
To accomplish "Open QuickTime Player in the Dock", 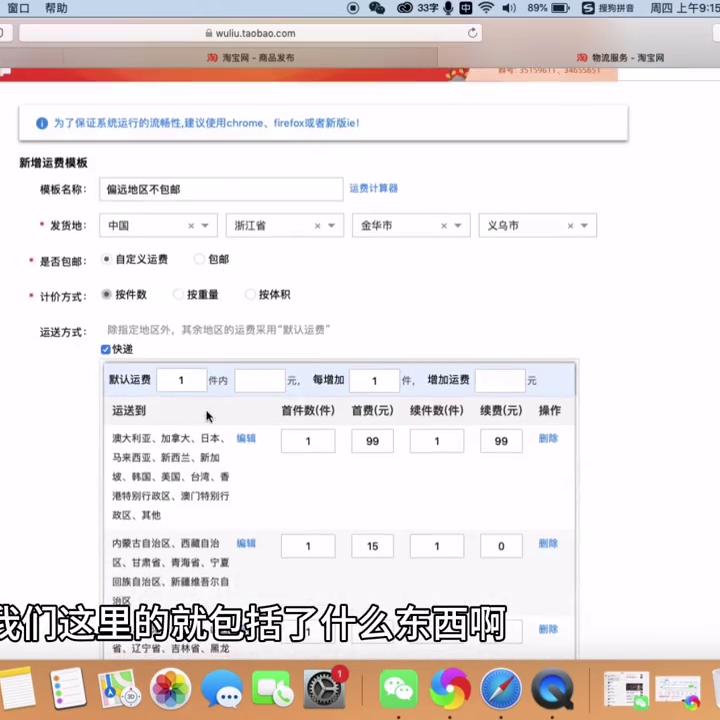I will pyautogui.click(x=552, y=688).
